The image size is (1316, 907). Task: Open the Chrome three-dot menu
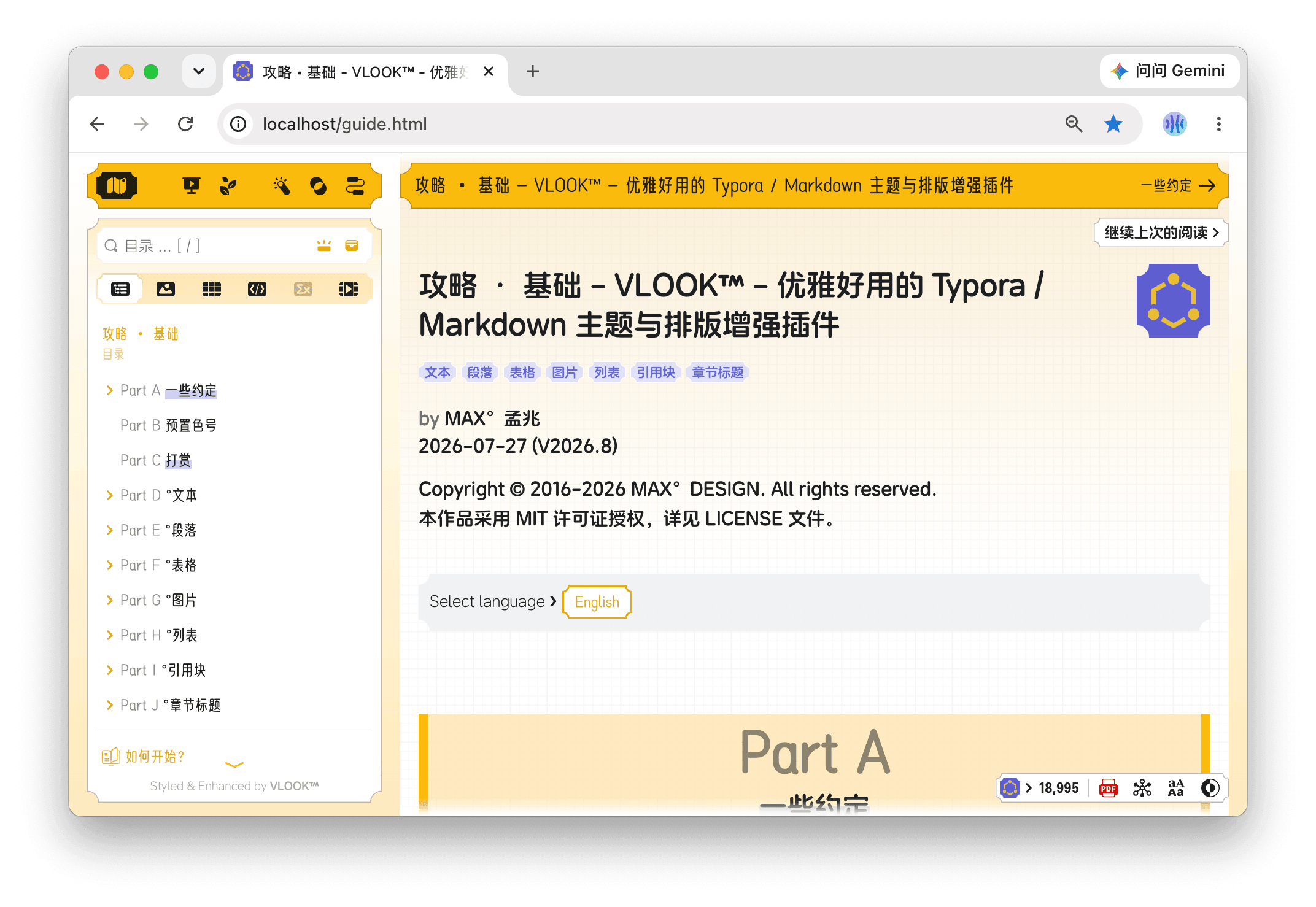[x=1219, y=124]
